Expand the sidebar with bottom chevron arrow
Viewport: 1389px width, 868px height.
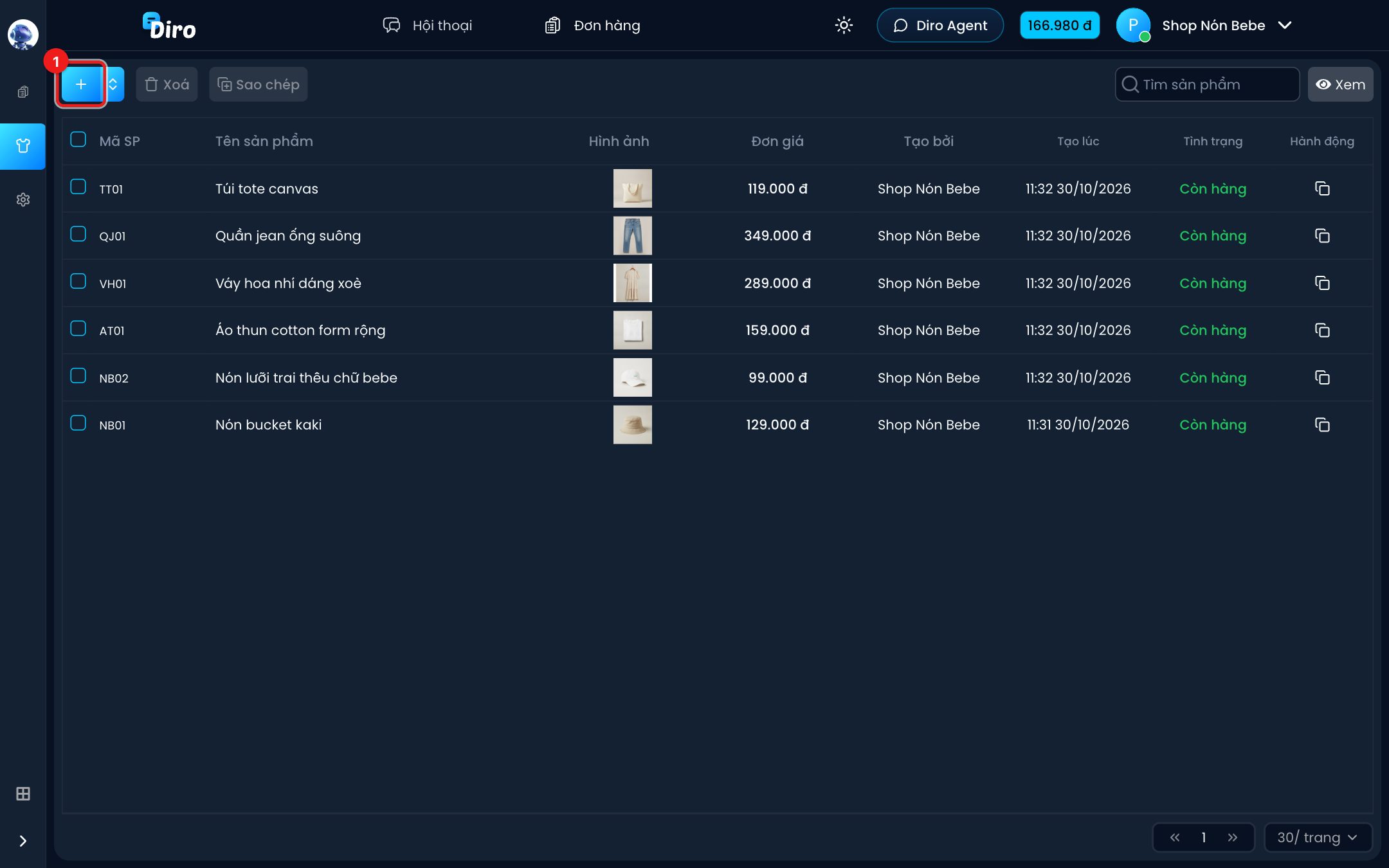tap(23, 841)
